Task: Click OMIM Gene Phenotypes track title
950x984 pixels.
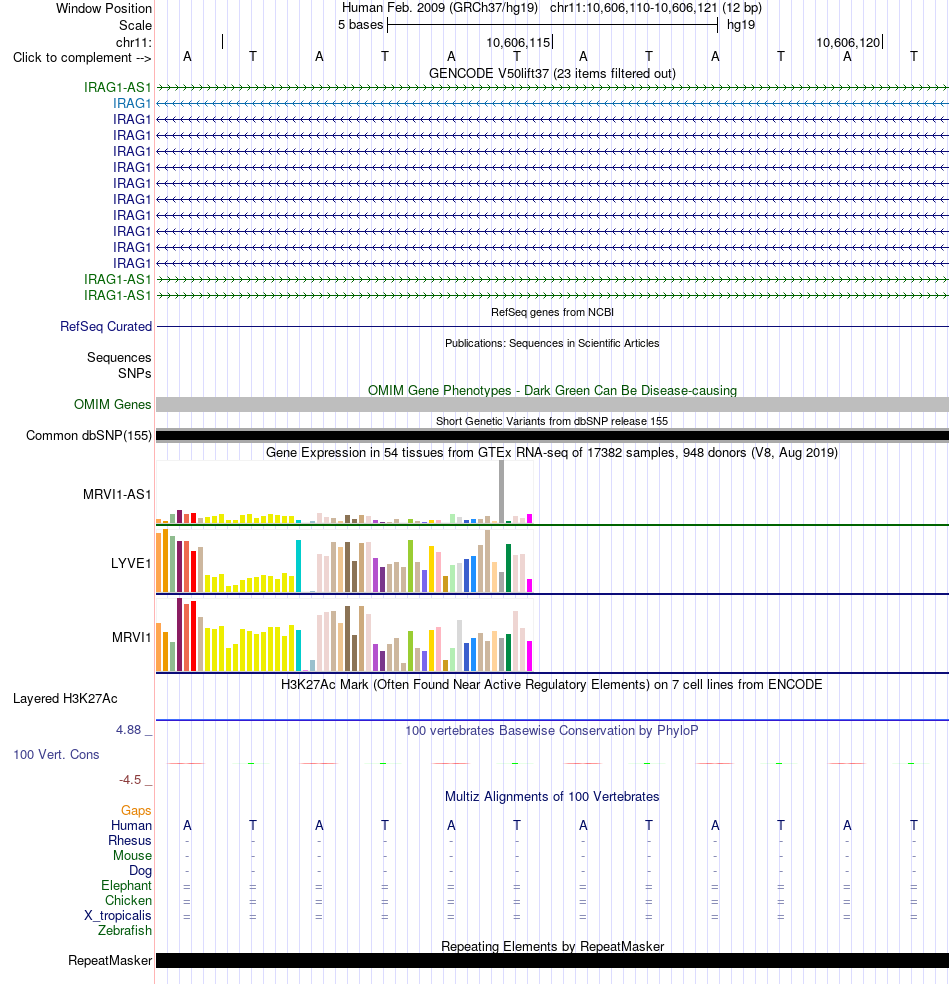Action: [x=552, y=390]
